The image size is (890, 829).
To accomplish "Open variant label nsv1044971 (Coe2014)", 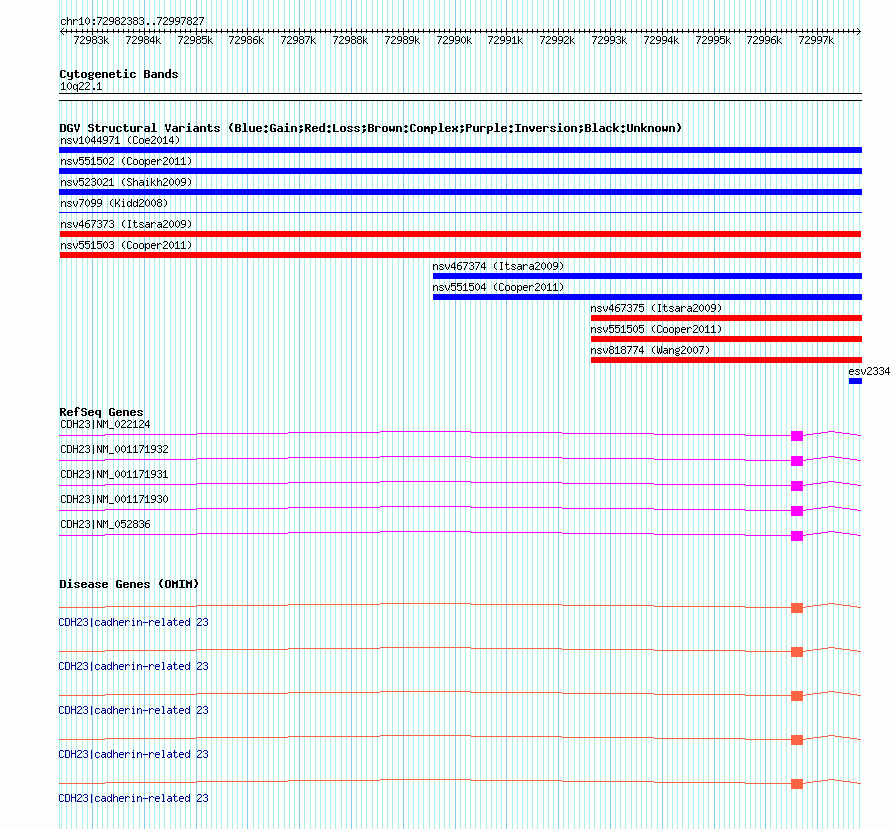I will point(120,140).
